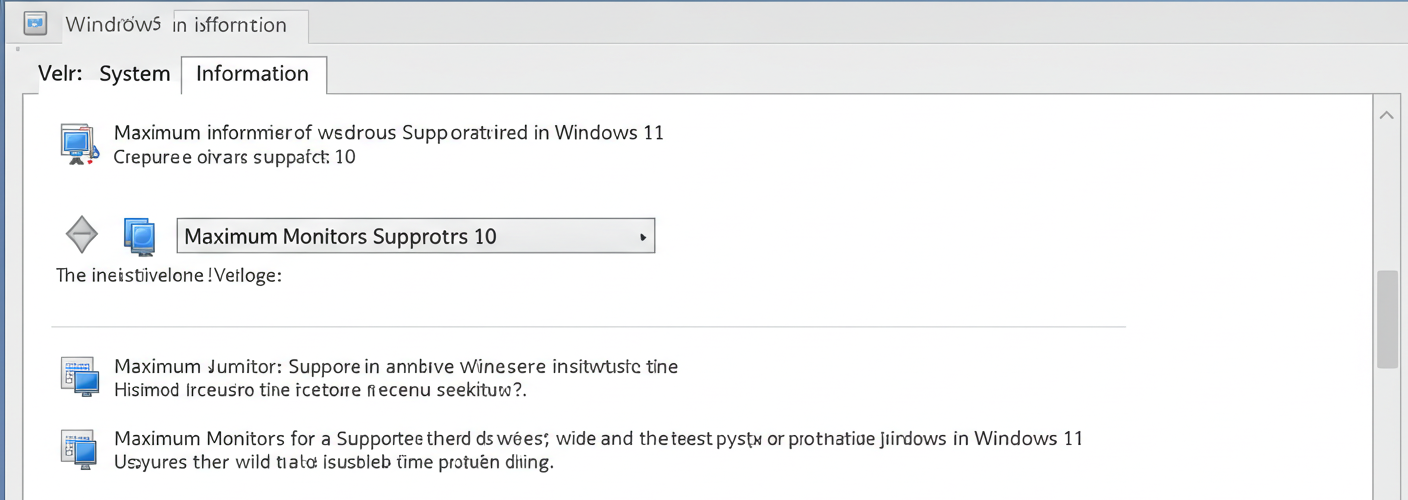The width and height of the screenshot is (1408, 500).
Task: Click the Usyures ther wild description line
Action: (x=334, y=462)
